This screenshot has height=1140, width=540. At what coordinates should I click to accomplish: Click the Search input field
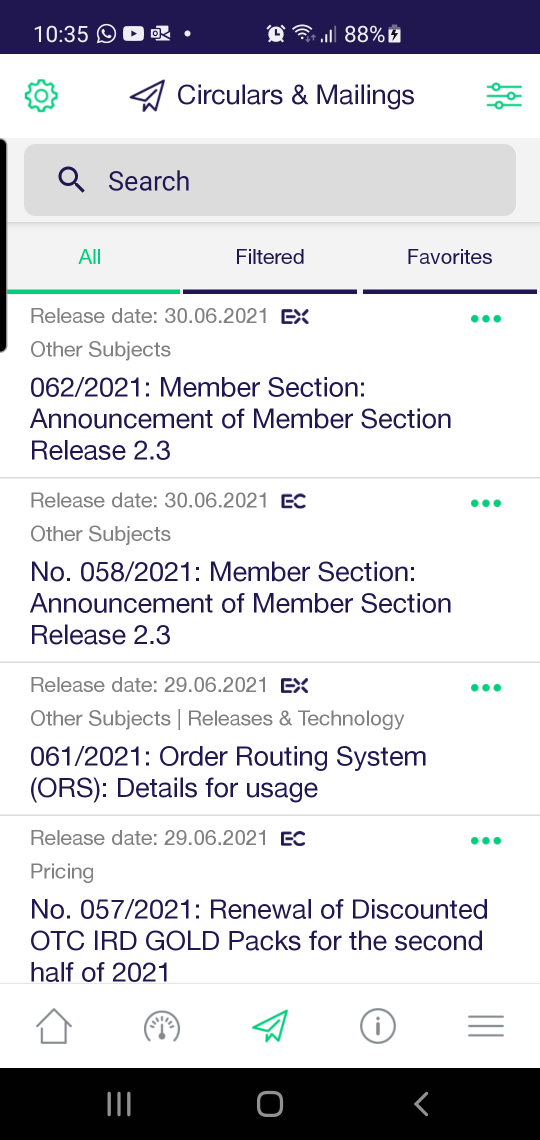[270, 180]
